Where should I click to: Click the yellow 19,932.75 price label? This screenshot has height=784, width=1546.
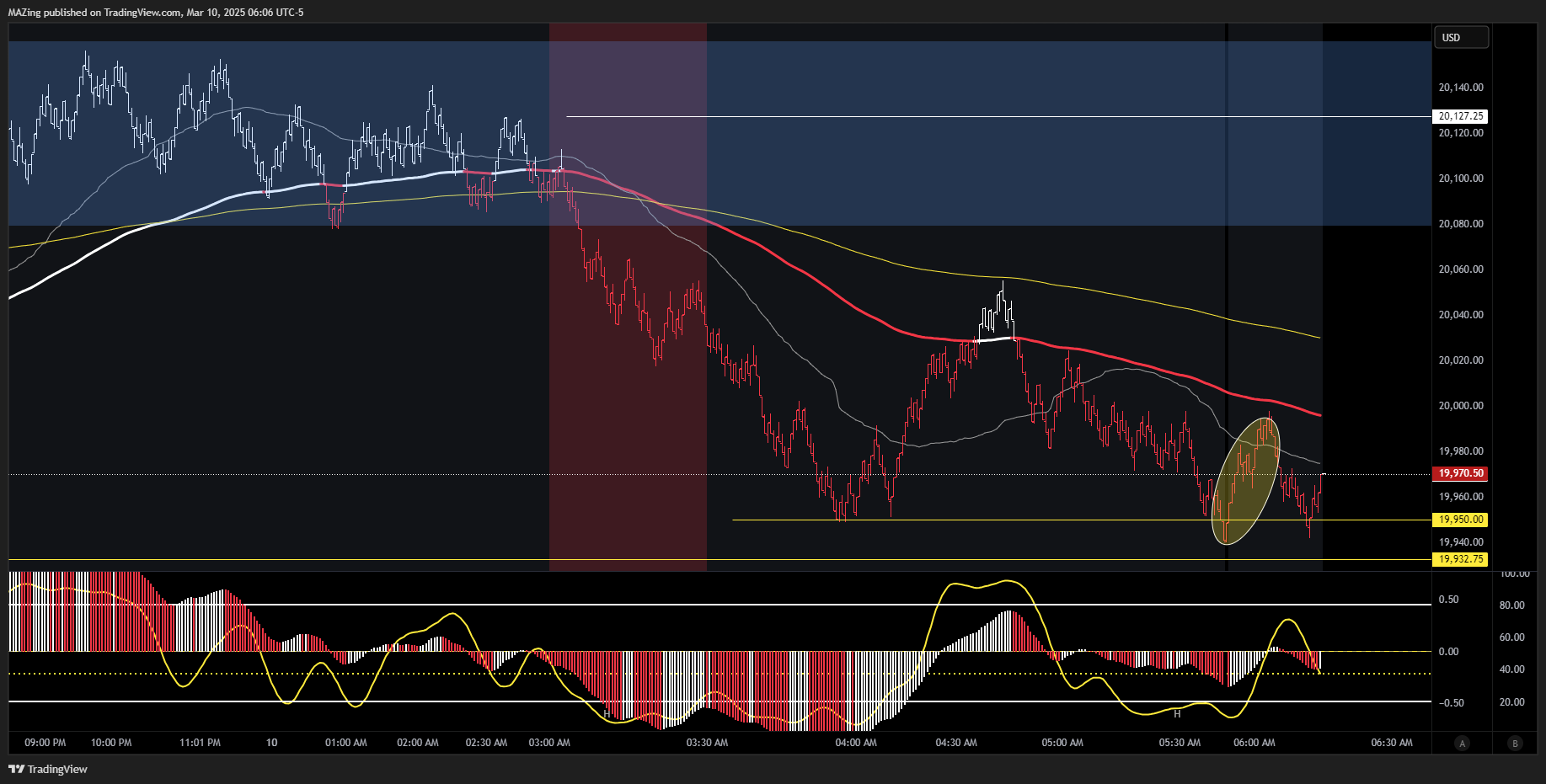(1461, 559)
